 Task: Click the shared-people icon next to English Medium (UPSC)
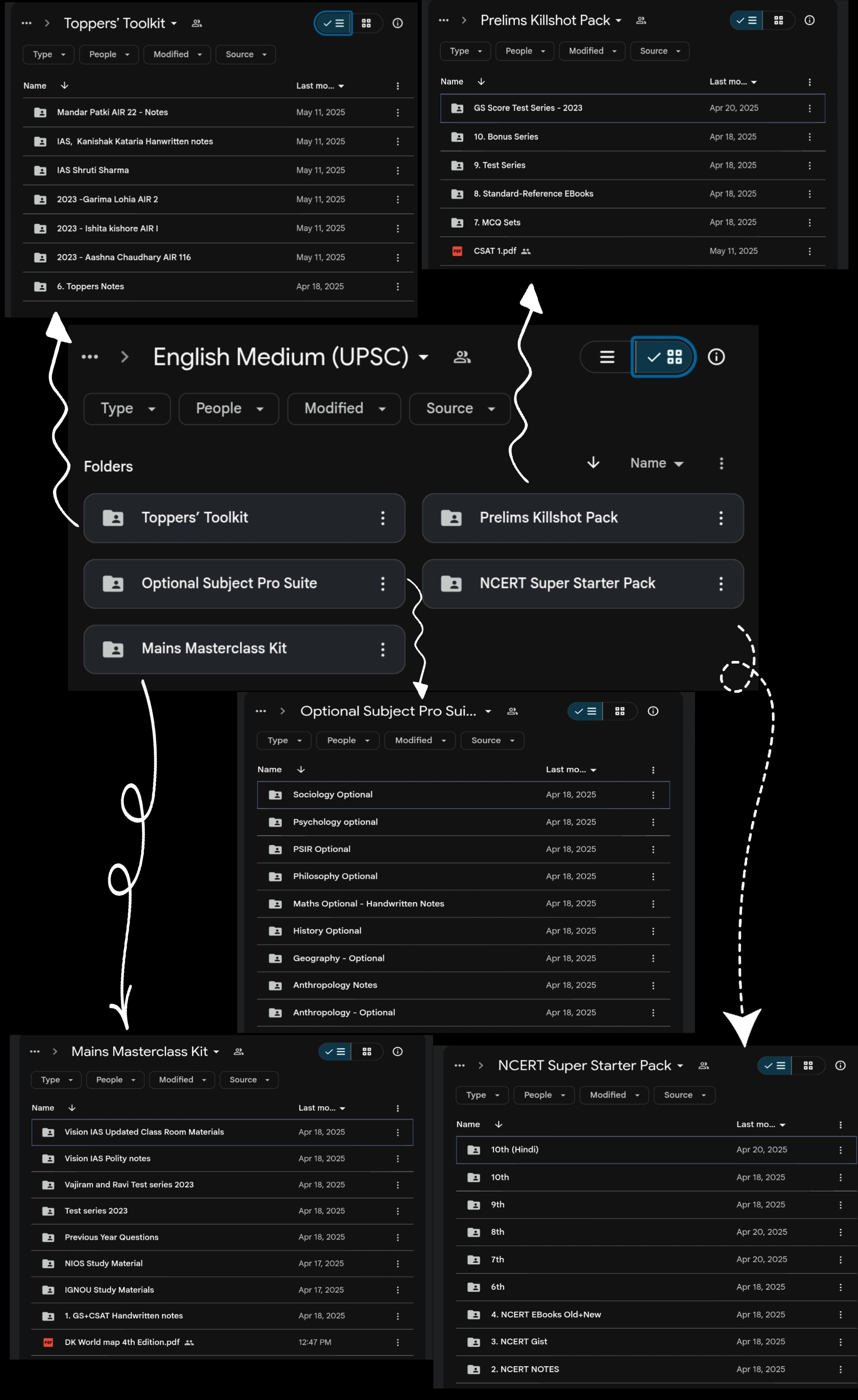[x=462, y=357]
